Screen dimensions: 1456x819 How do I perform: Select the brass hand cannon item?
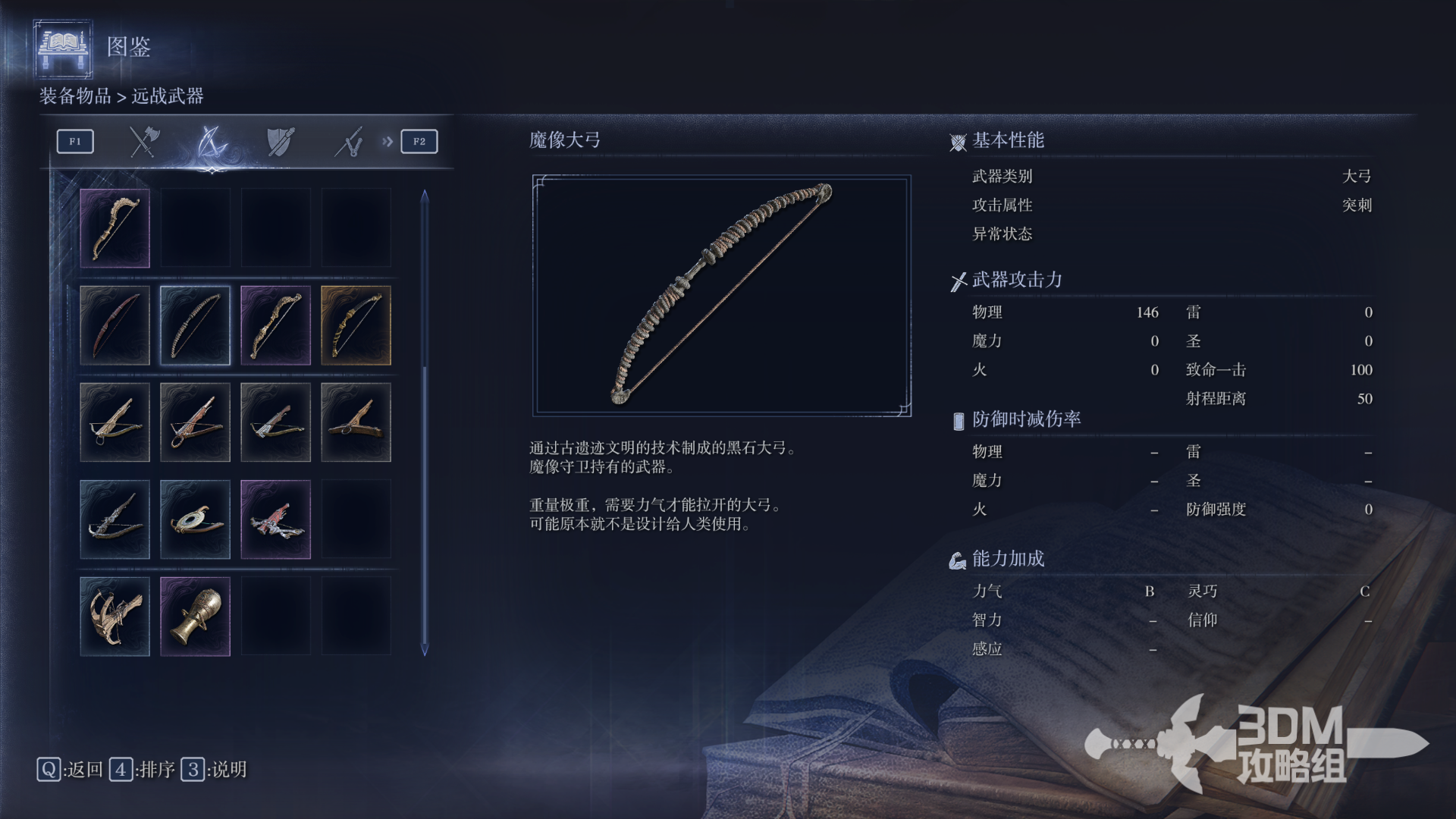(195, 617)
